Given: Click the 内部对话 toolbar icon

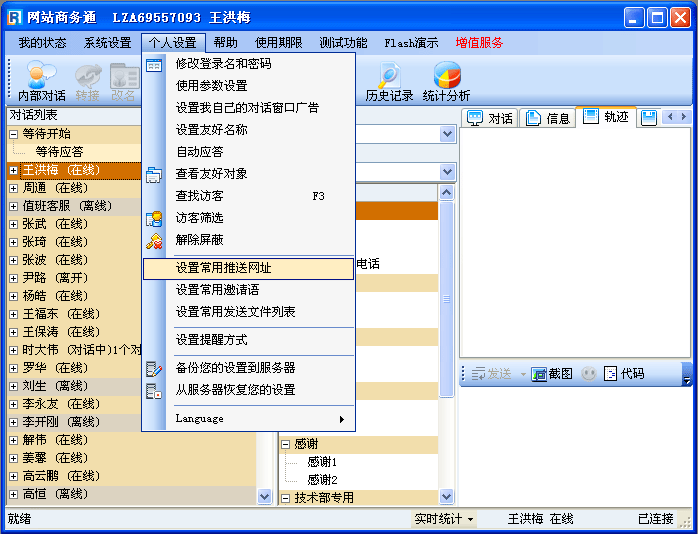Looking at the screenshot, I should tap(41, 80).
